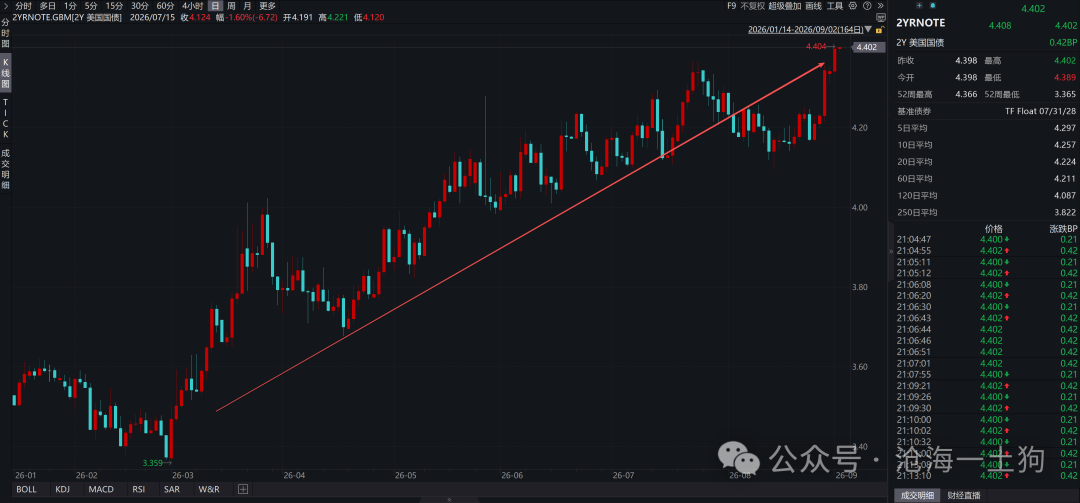This screenshot has height=503, width=1080.
Task: Open the date range dropdown triangle
Action: click(x=868, y=30)
